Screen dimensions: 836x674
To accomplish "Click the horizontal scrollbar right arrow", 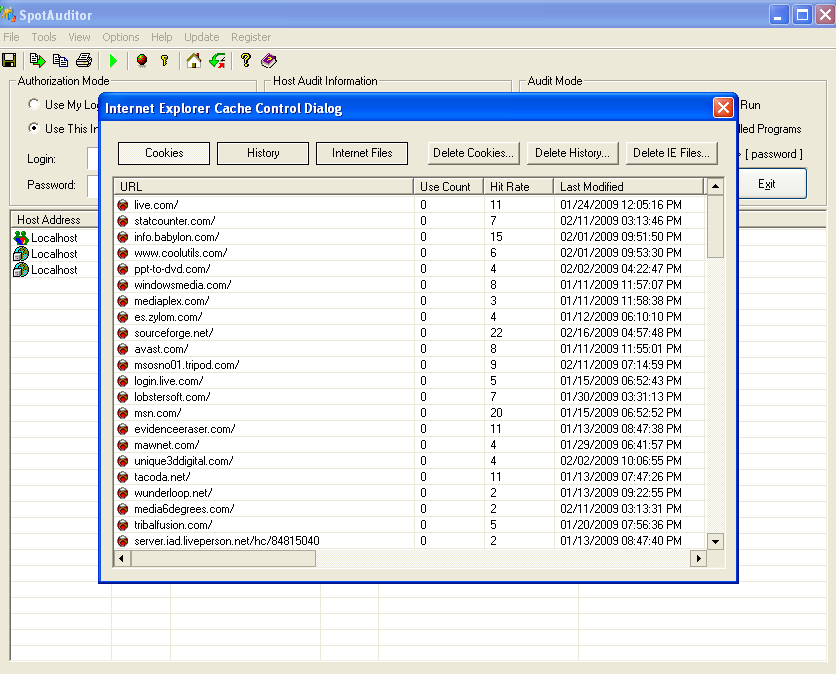I will pos(698,558).
